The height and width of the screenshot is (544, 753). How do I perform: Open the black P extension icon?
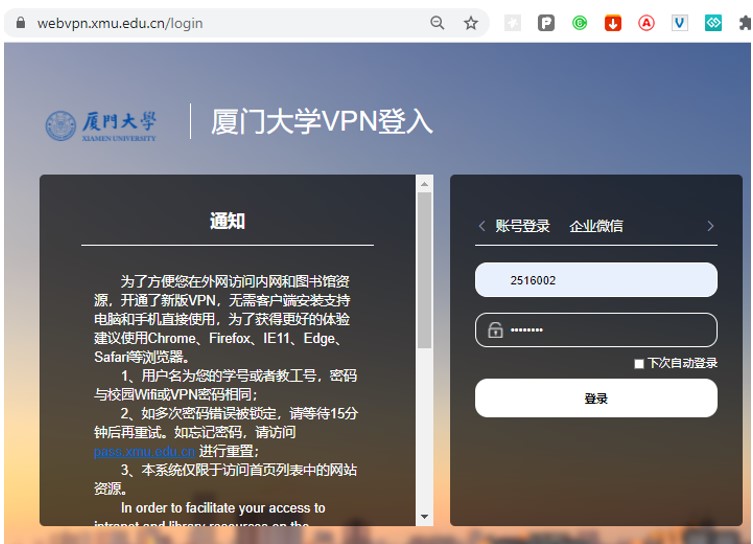pos(546,23)
